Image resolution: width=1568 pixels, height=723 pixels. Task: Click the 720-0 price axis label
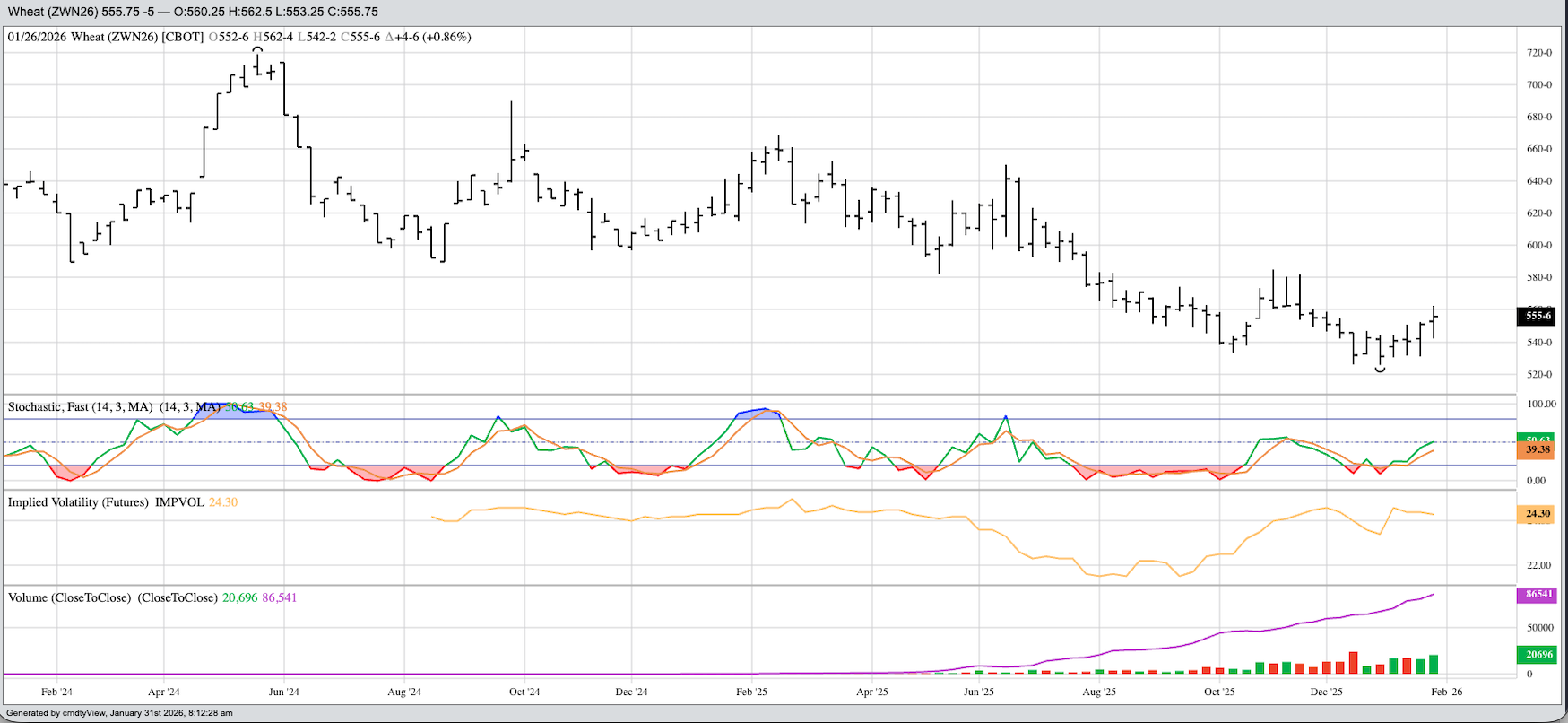coord(1539,53)
